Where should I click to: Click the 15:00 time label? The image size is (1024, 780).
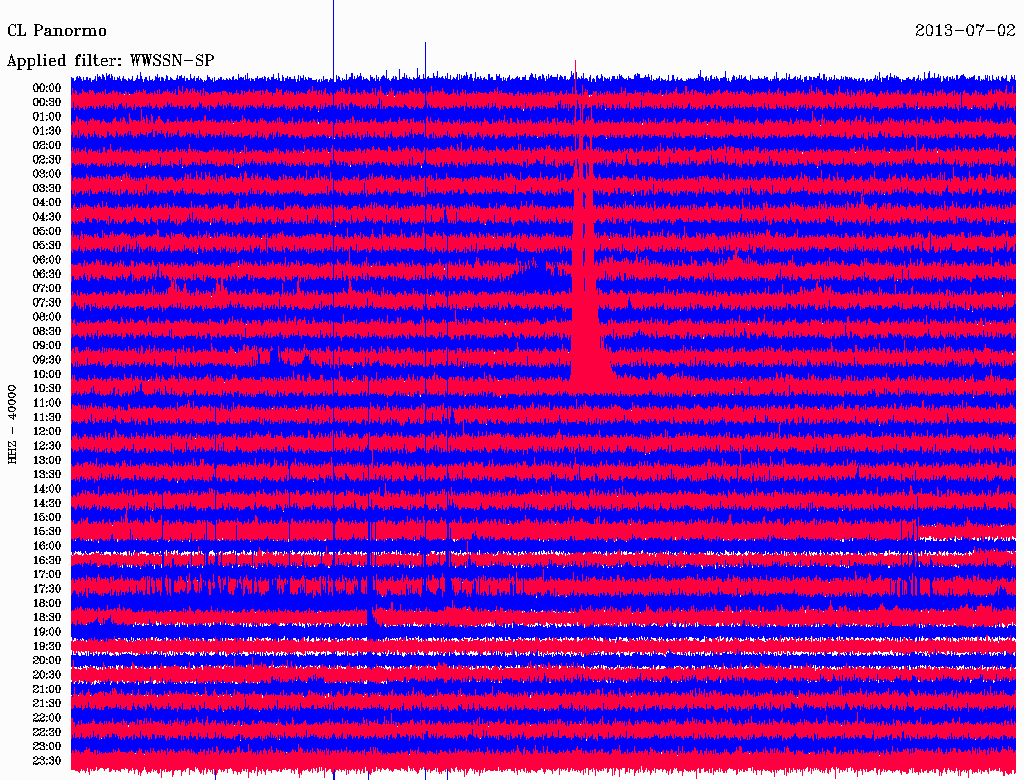click(46, 517)
